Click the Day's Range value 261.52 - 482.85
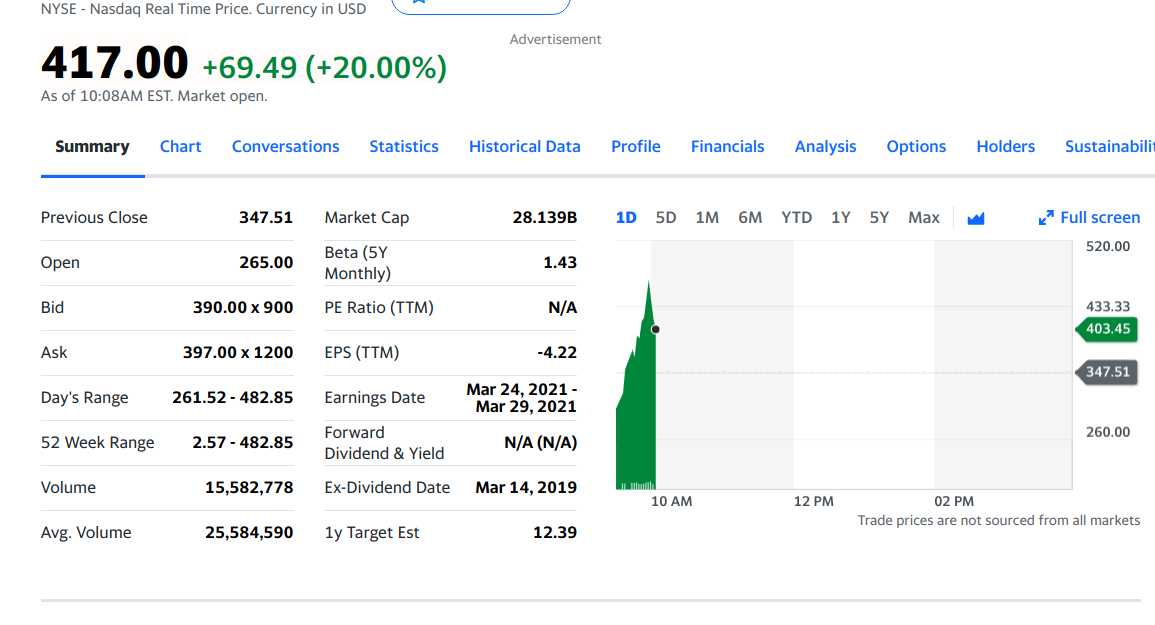 (x=233, y=397)
